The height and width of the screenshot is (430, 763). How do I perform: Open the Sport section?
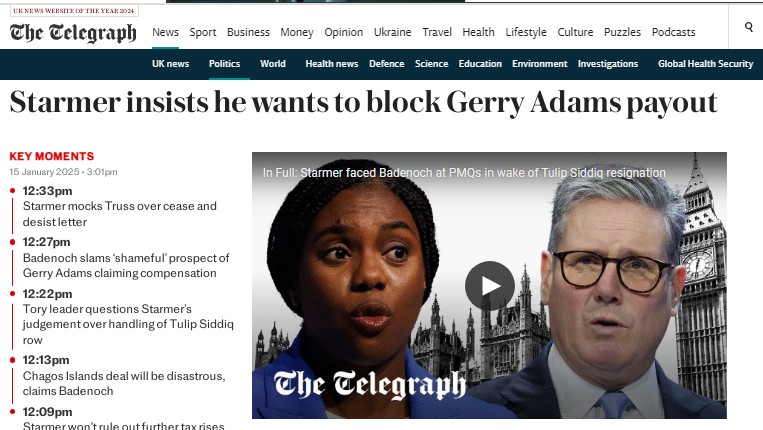click(202, 32)
